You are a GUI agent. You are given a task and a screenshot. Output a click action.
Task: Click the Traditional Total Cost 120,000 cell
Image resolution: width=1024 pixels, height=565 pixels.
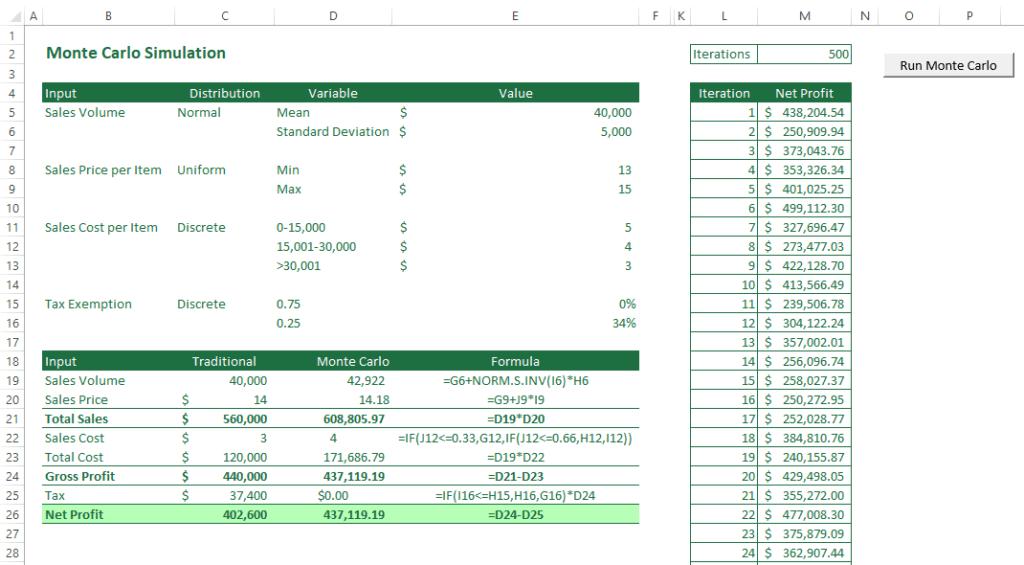(x=225, y=457)
